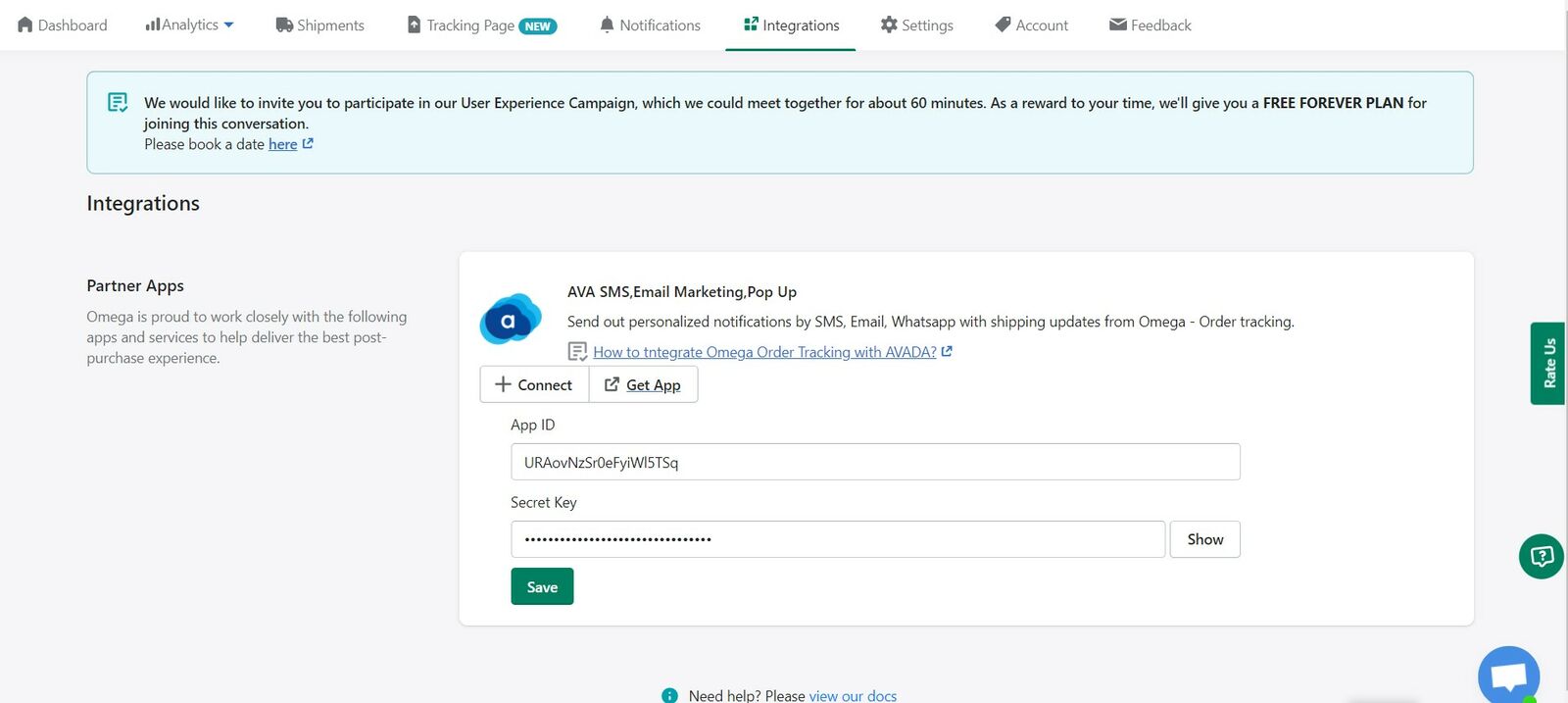Focus the Secret Key password field
The width and height of the screenshot is (1568, 703).
[838, 539]
